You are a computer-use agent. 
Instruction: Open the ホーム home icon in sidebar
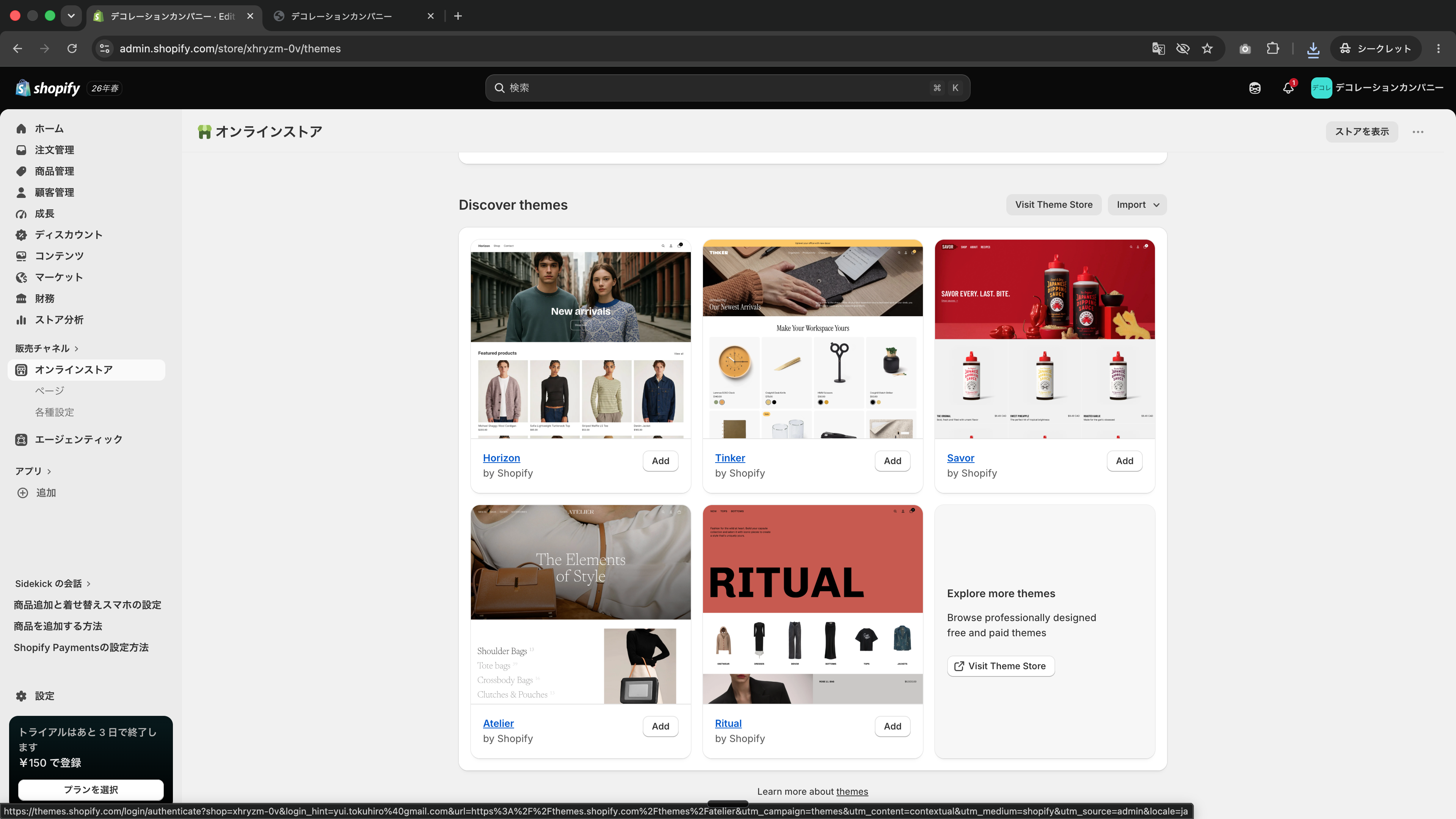(22, 129)
